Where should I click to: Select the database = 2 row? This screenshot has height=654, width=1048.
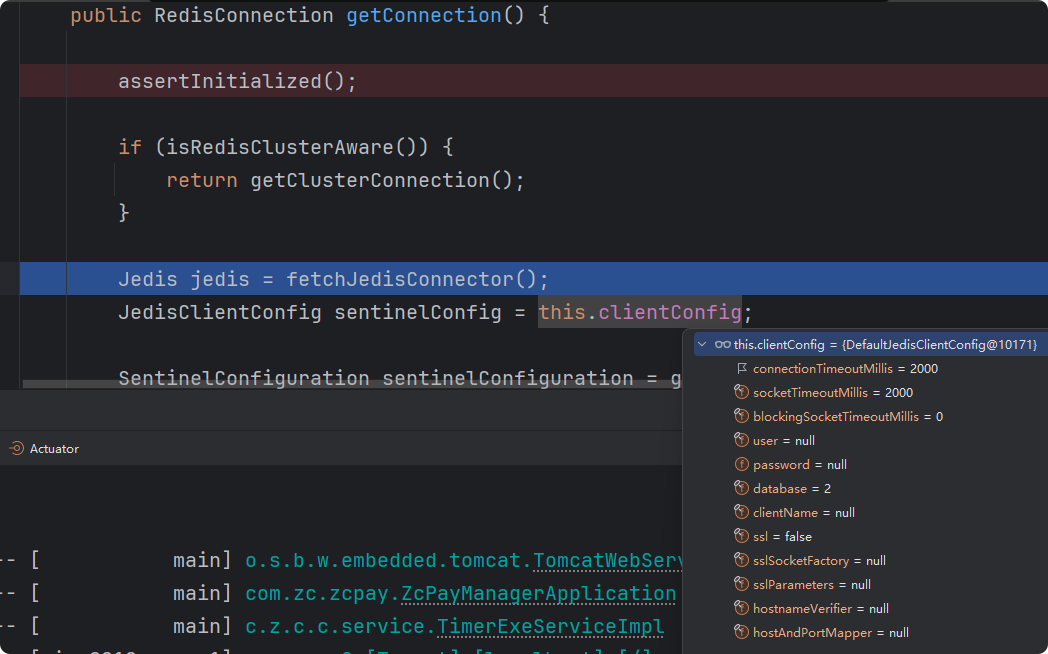tap(871, 488)
